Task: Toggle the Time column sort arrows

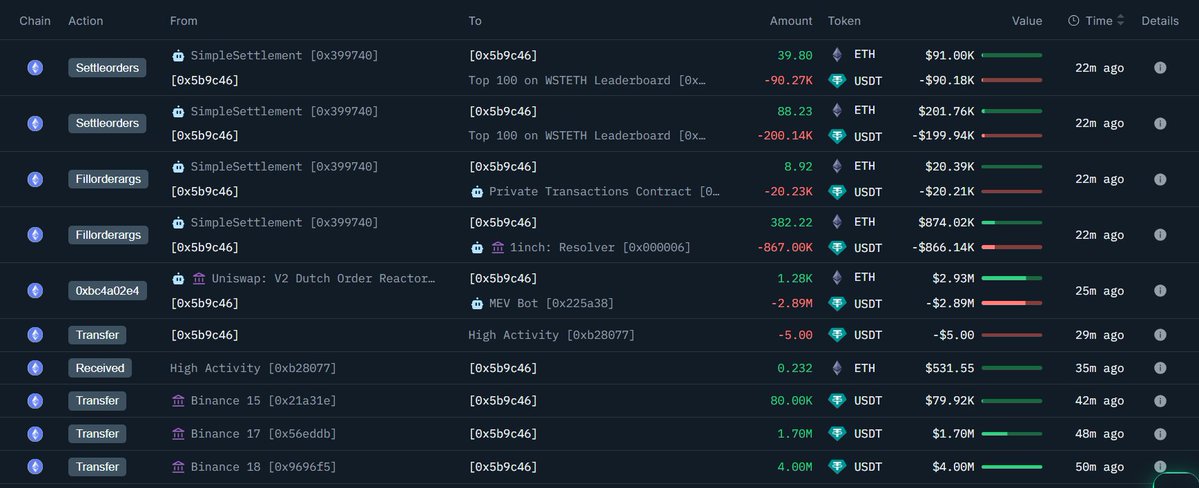Action: pyautogui.click(x=1121, y=20)
